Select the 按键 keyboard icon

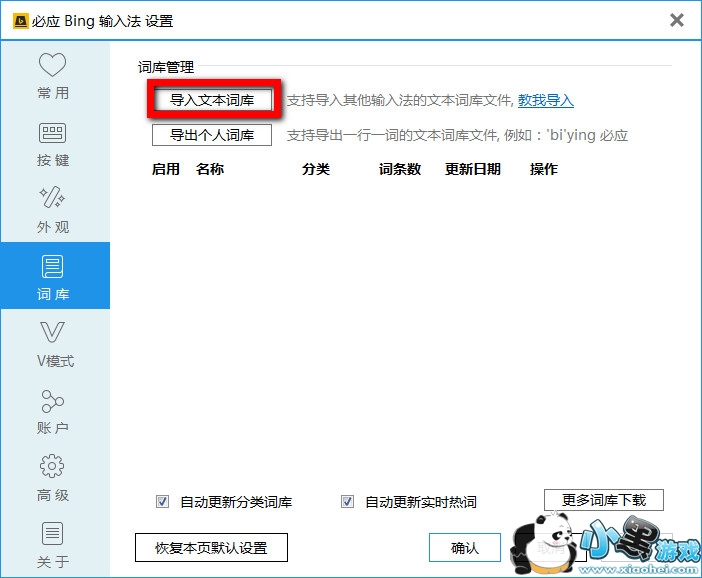[x=53, y=133]
